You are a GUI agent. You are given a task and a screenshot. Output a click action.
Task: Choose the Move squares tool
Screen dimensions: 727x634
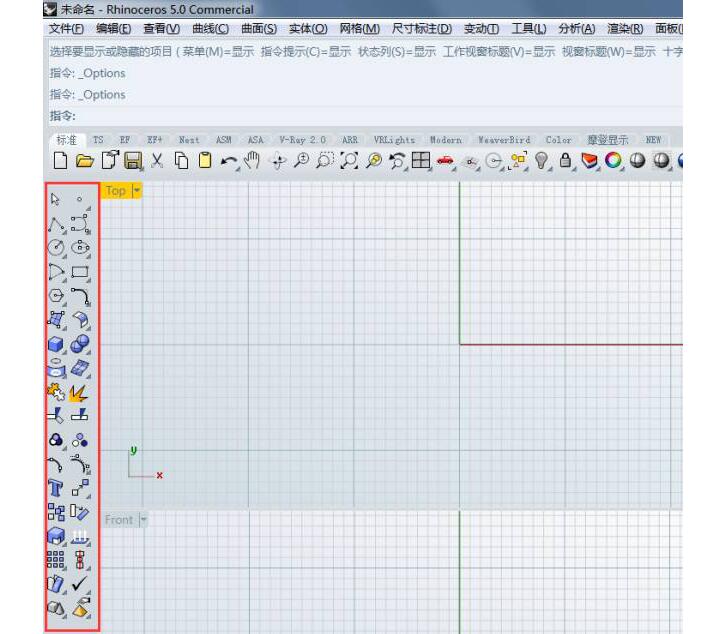click(x=80, y=488)
